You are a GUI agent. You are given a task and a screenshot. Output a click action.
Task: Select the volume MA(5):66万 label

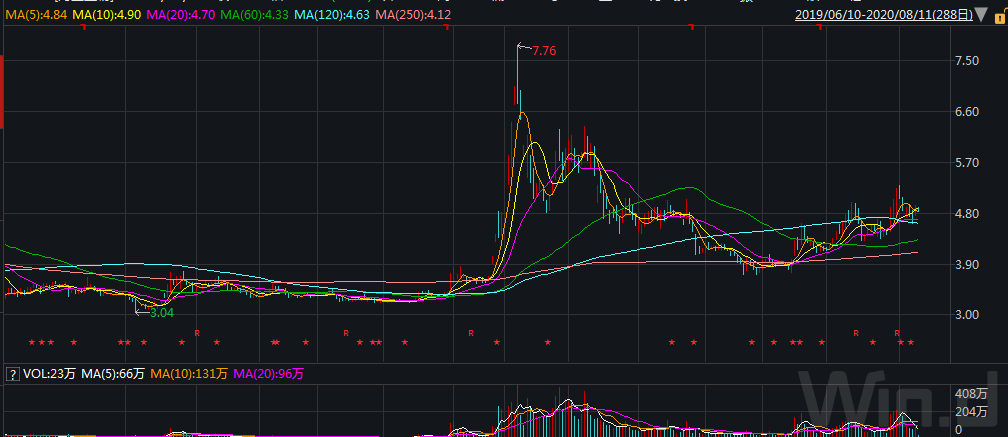(112, 374)
